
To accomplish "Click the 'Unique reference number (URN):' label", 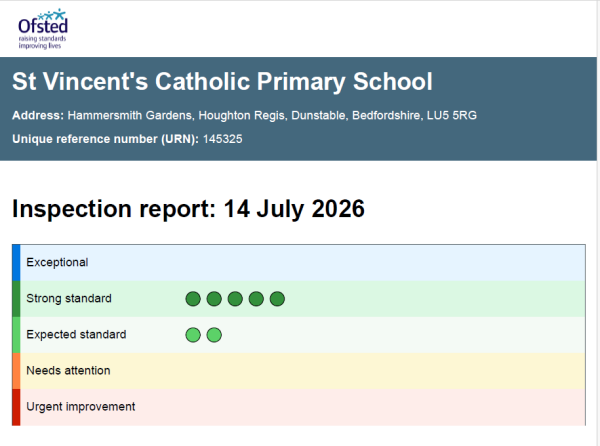I will coord(105,139).
